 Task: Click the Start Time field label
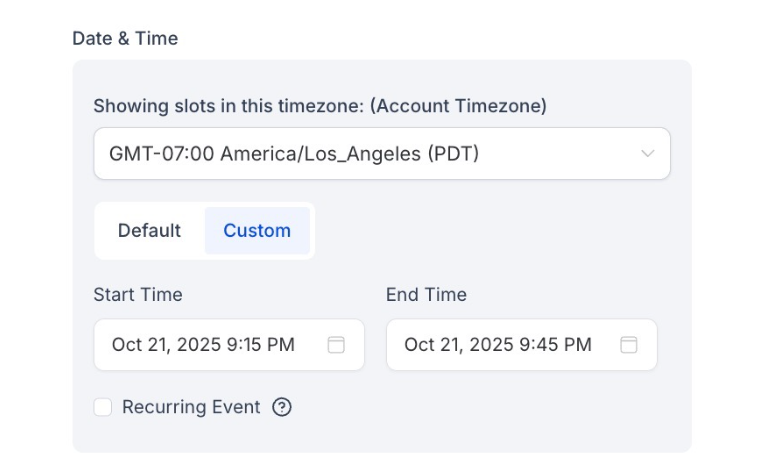pyautogui.click(x=138, y=295)
